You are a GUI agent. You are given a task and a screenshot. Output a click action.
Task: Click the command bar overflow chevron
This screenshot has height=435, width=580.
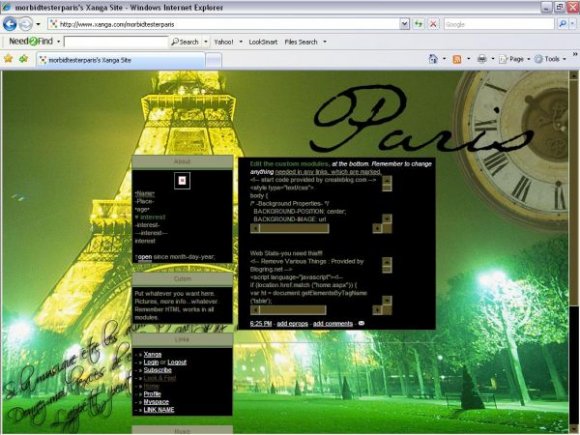click(575, 54)
